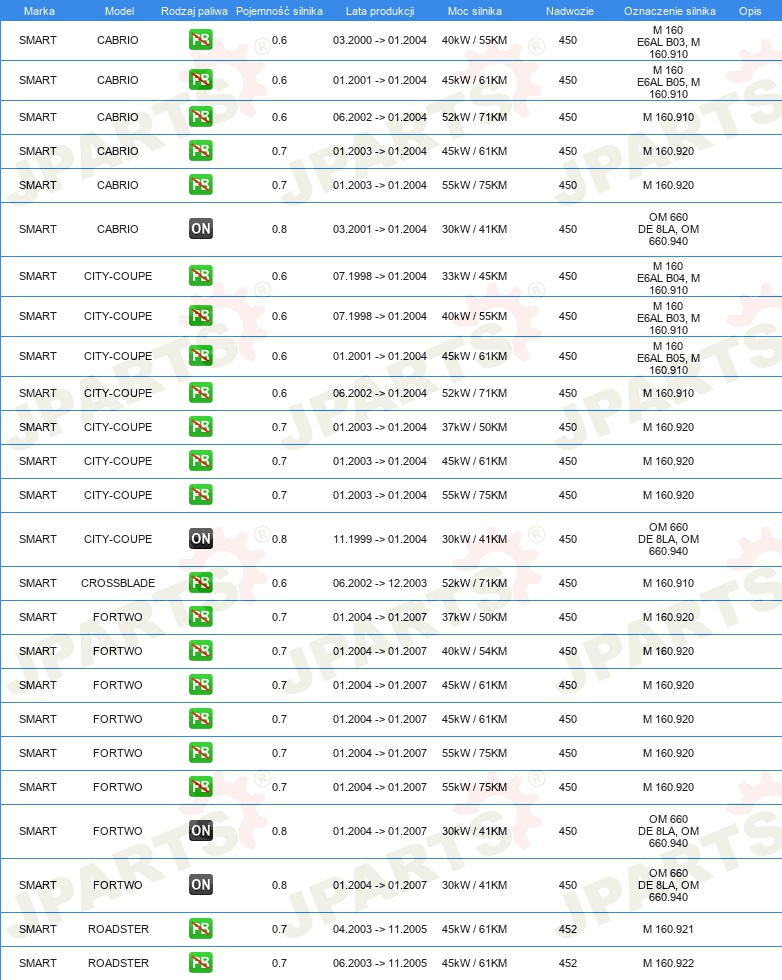Click the date range 11.1999 -> 01.2004
The image size is (782, 980).
coord(380,539)
